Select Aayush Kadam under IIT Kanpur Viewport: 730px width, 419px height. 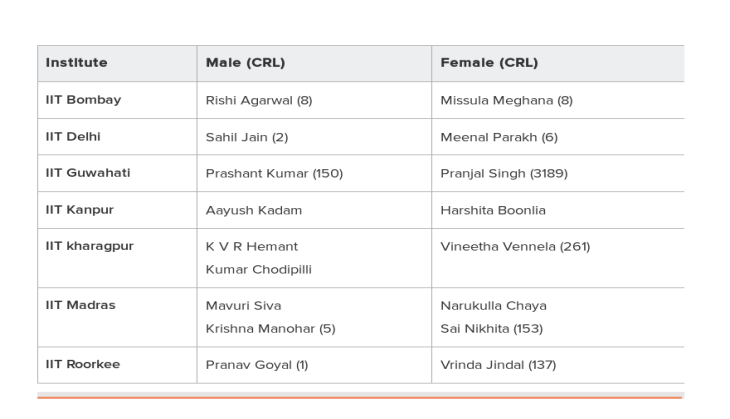click(x=254, y=210)
